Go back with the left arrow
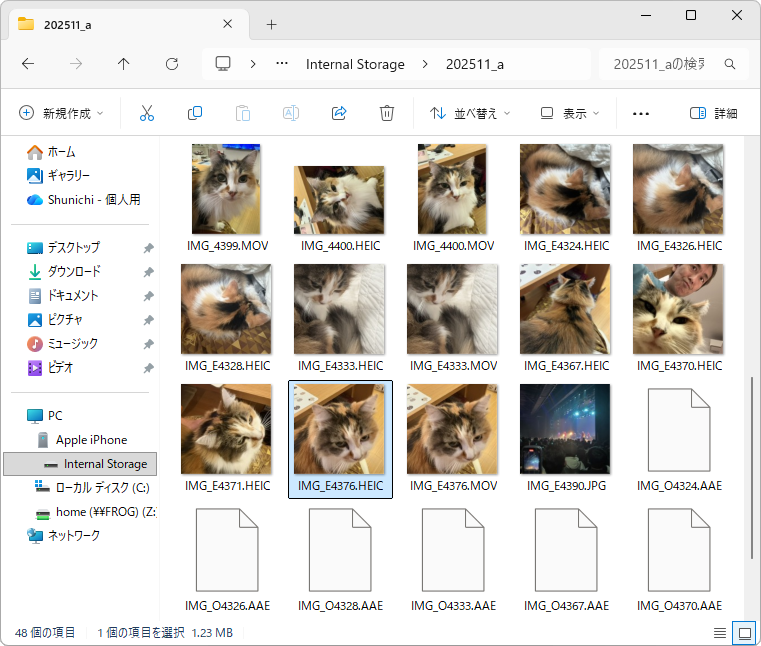Viewport: 761px width, 646px height. 28,64
